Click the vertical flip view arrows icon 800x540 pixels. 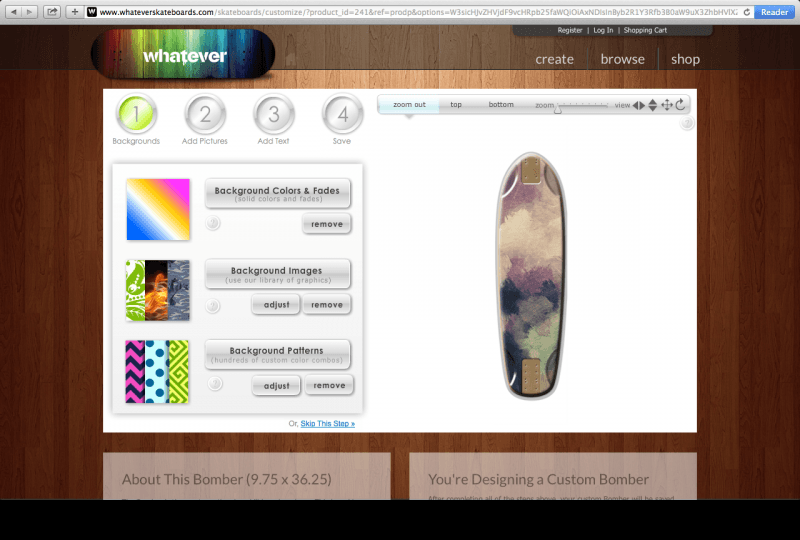pos(653,105)
